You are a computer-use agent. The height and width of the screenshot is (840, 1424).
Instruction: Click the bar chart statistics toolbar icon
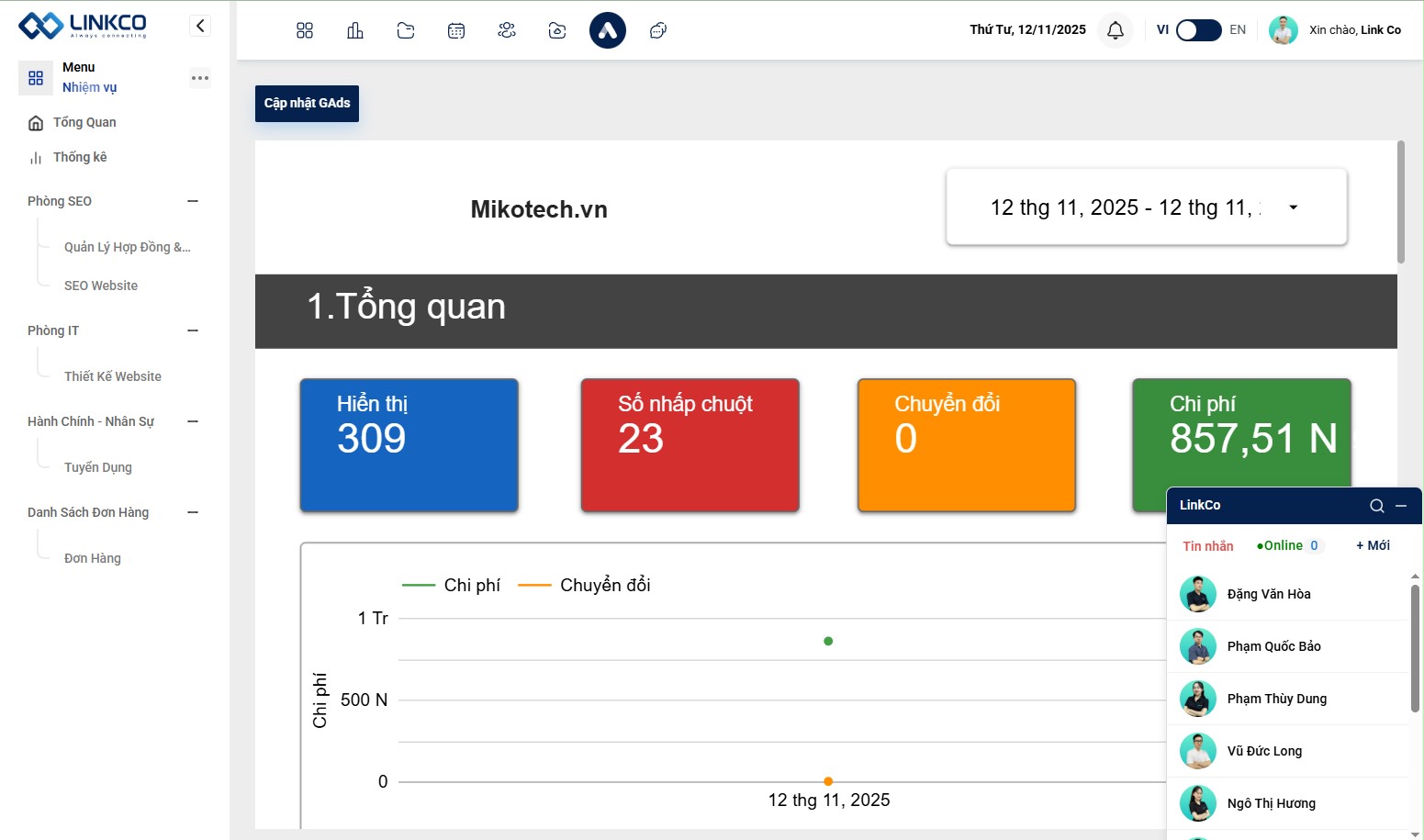coord(355,31)
